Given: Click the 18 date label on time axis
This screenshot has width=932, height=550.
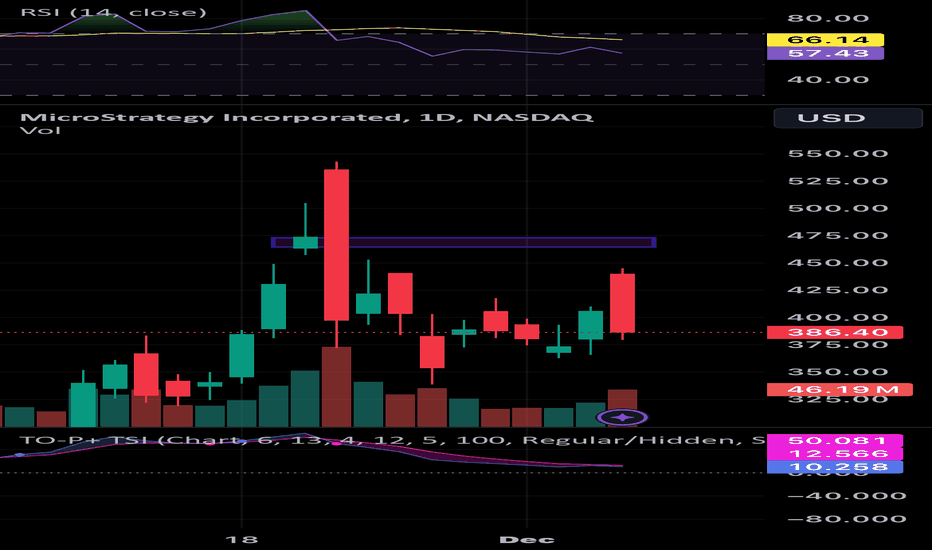Looking at the screenshot, I should (x=242, y=539).
